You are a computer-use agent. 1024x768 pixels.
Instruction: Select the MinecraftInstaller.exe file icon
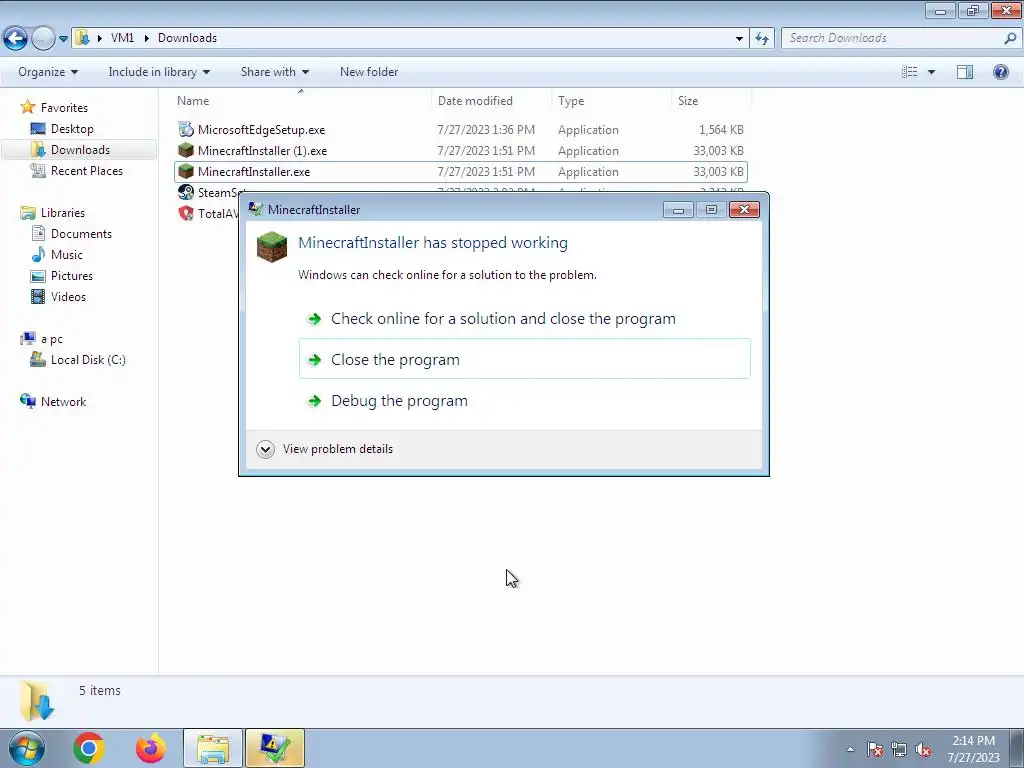tap(186, 171)
